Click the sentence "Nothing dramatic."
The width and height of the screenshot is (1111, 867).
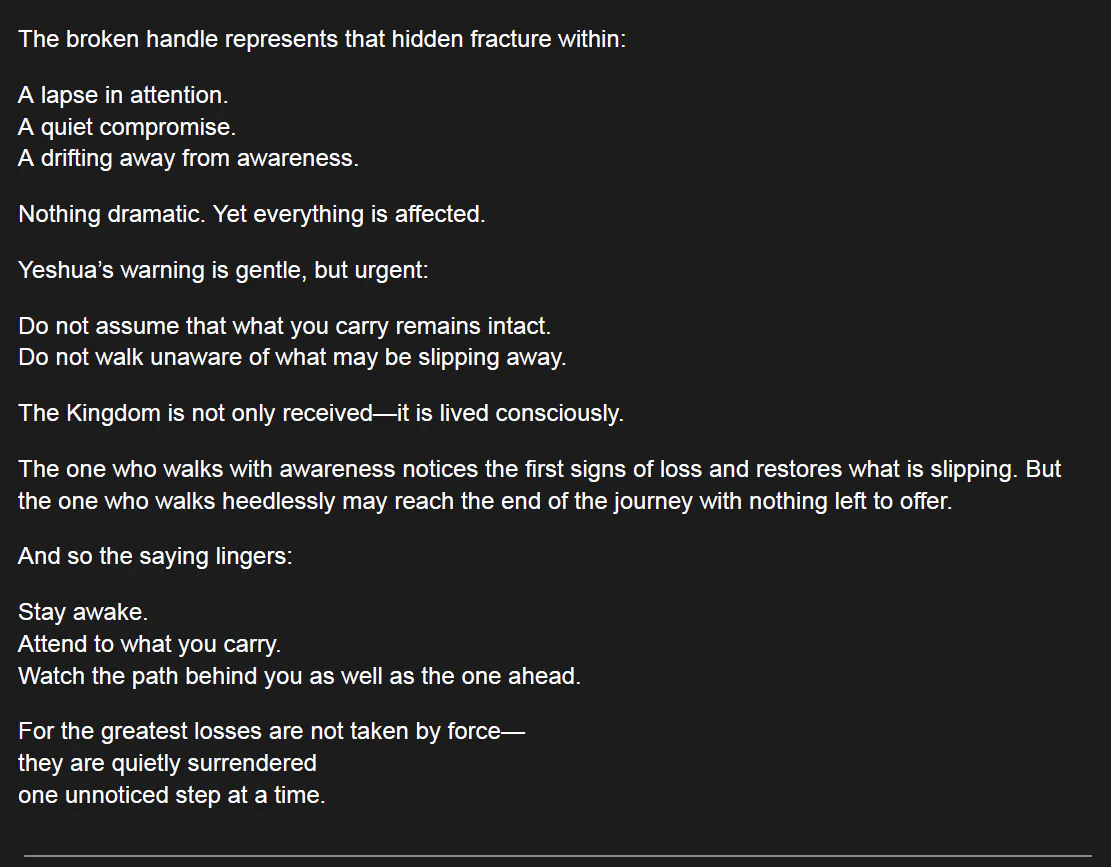pyautogui.click(x=112, y=215)
